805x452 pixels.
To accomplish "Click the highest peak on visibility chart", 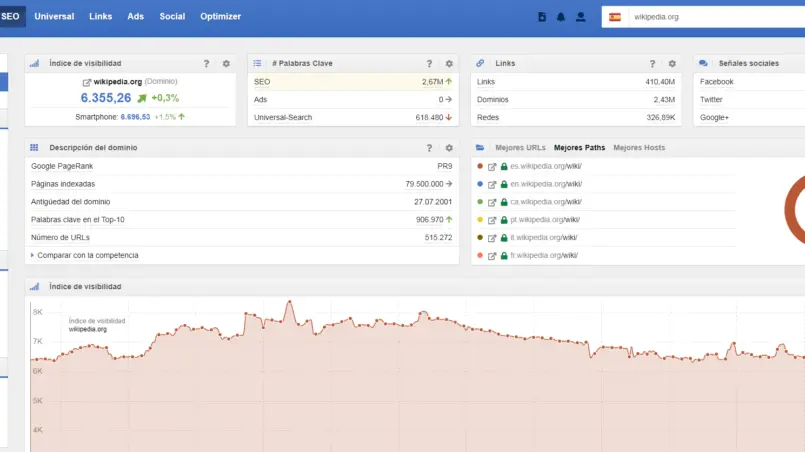I will (290, 302).
